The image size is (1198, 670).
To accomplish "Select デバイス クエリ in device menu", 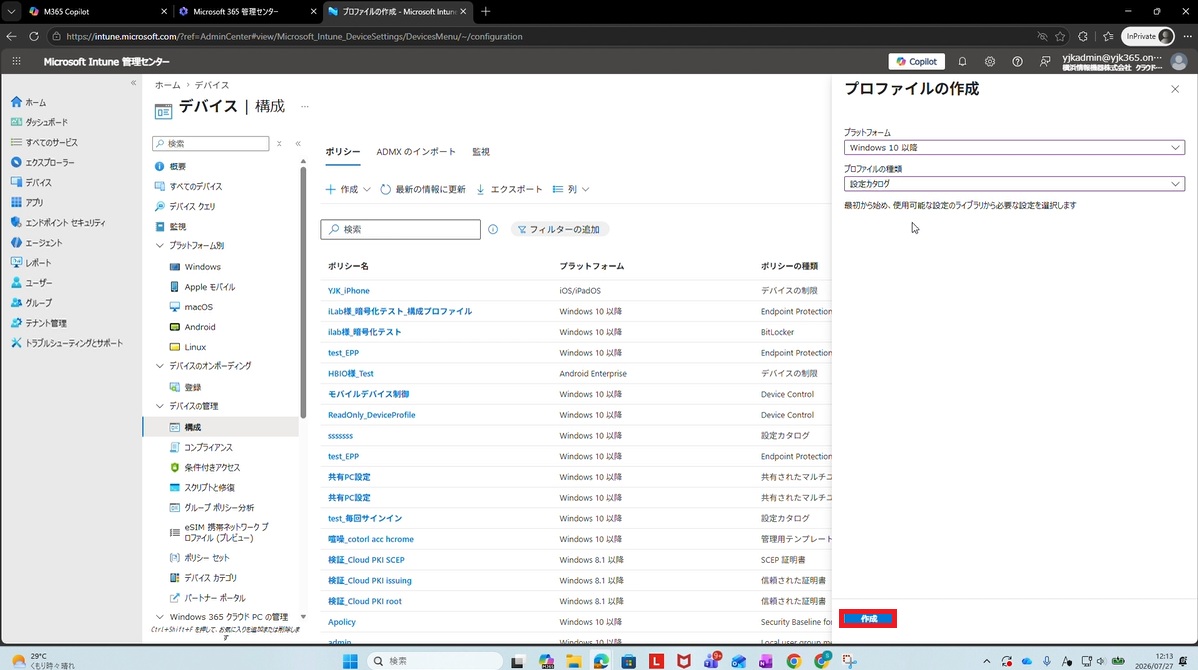I will coord(185,206).
